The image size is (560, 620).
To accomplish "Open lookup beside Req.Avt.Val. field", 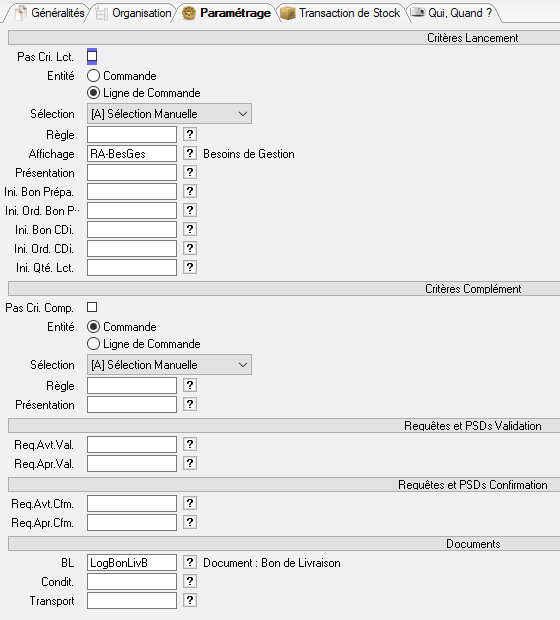I will tap(190, 444).
